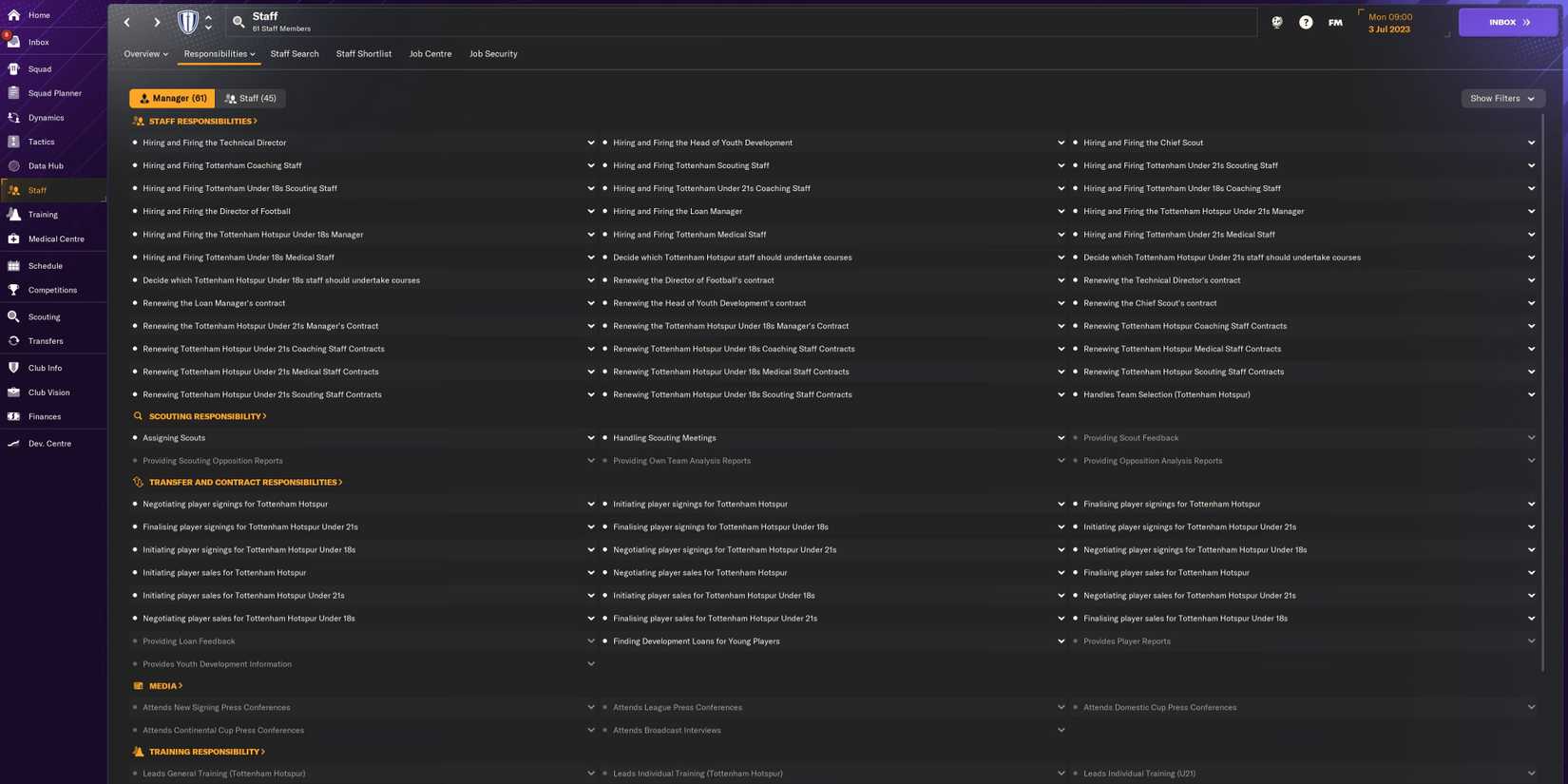This screenshot has width=1568, height=784.
Task: Switch to Staff (45) responsibilities view
Action: [251, 99]
